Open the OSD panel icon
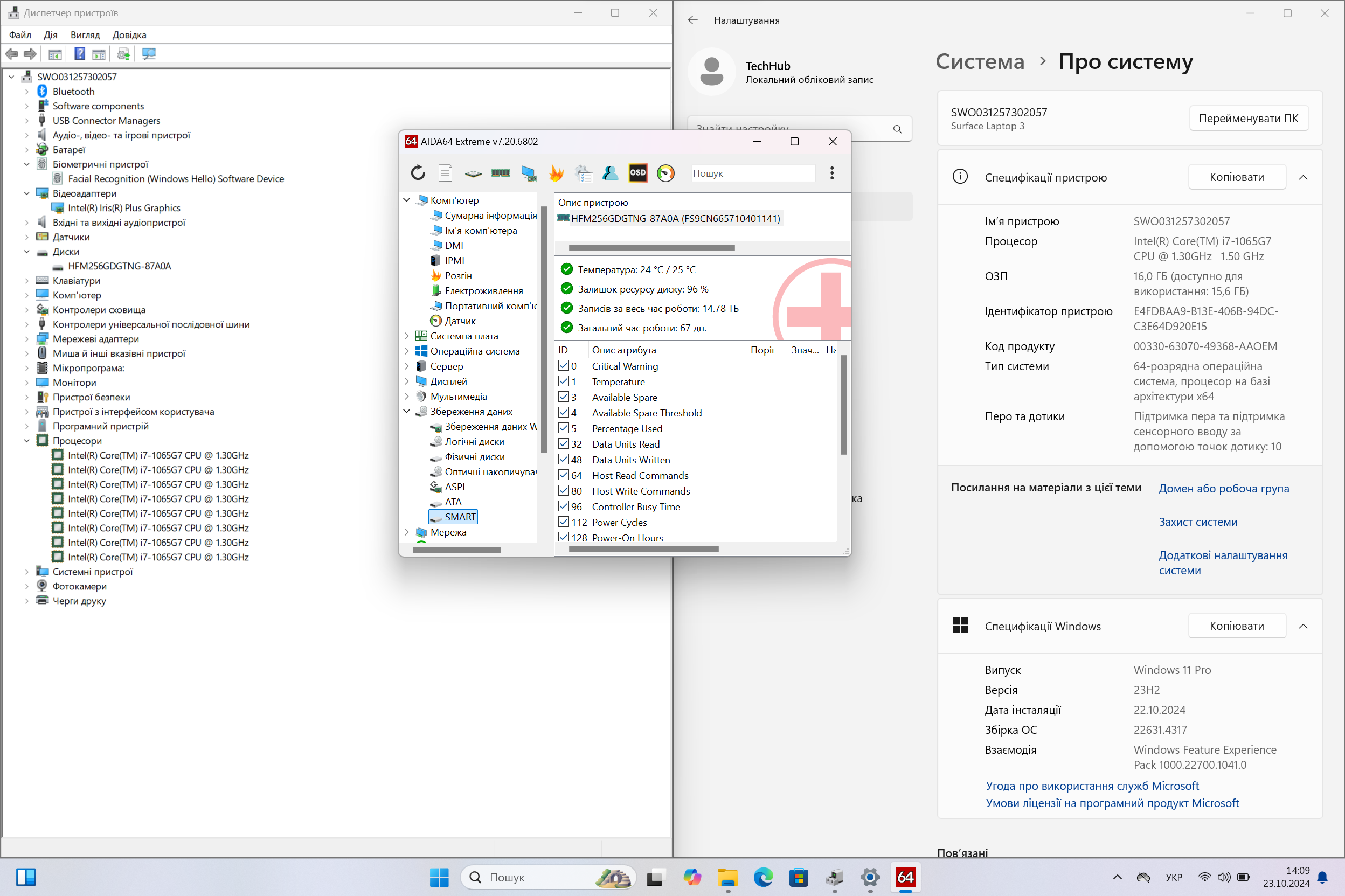1345x896 pixels. pos(637,172)
